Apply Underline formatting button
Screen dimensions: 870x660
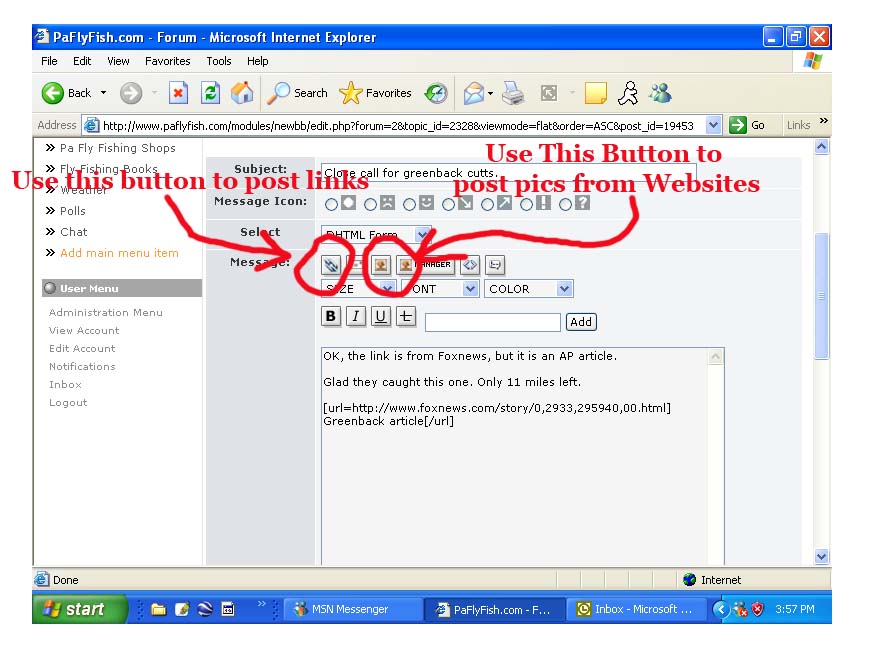[381, 317]
